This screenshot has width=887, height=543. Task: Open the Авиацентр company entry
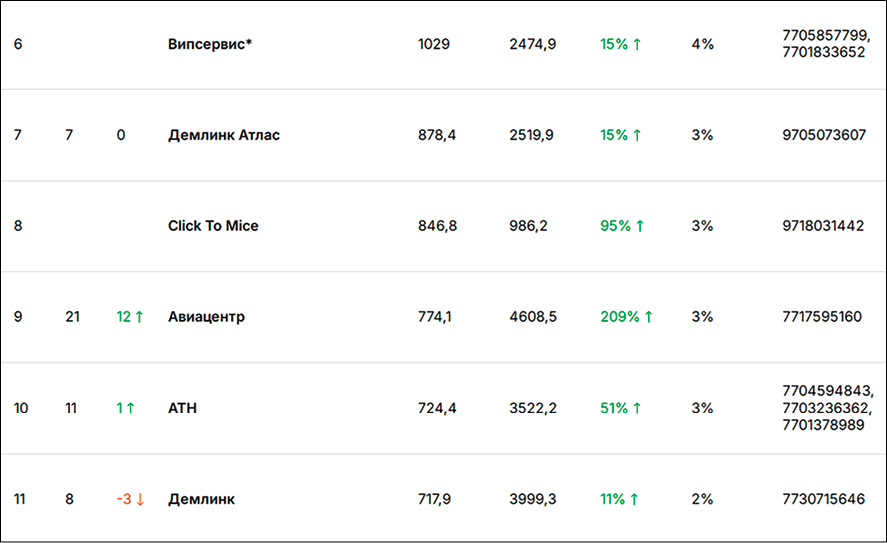(x=206, y=317)
